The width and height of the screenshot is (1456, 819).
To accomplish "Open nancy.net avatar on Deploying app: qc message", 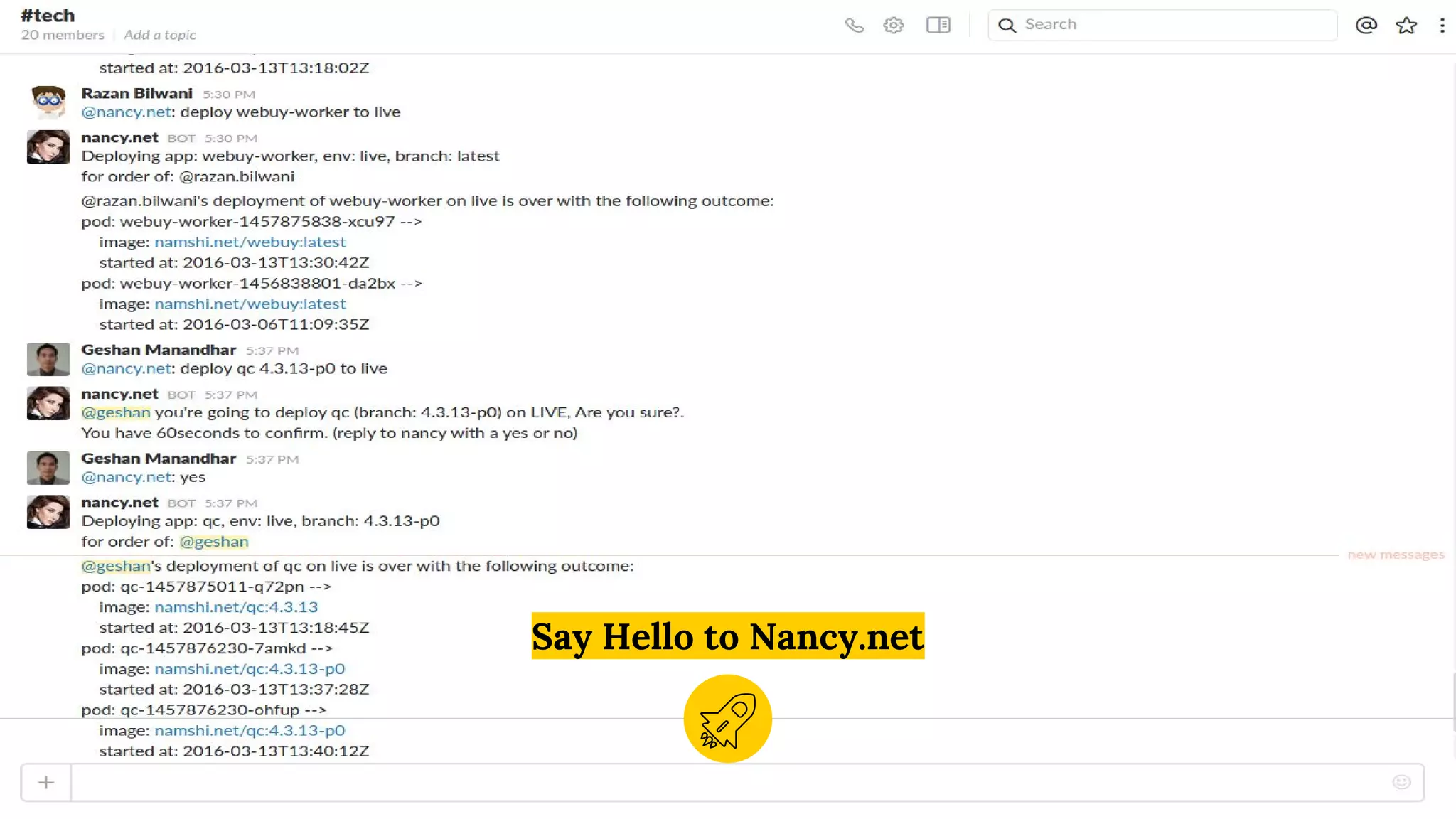I will click(x=48, y=512).
